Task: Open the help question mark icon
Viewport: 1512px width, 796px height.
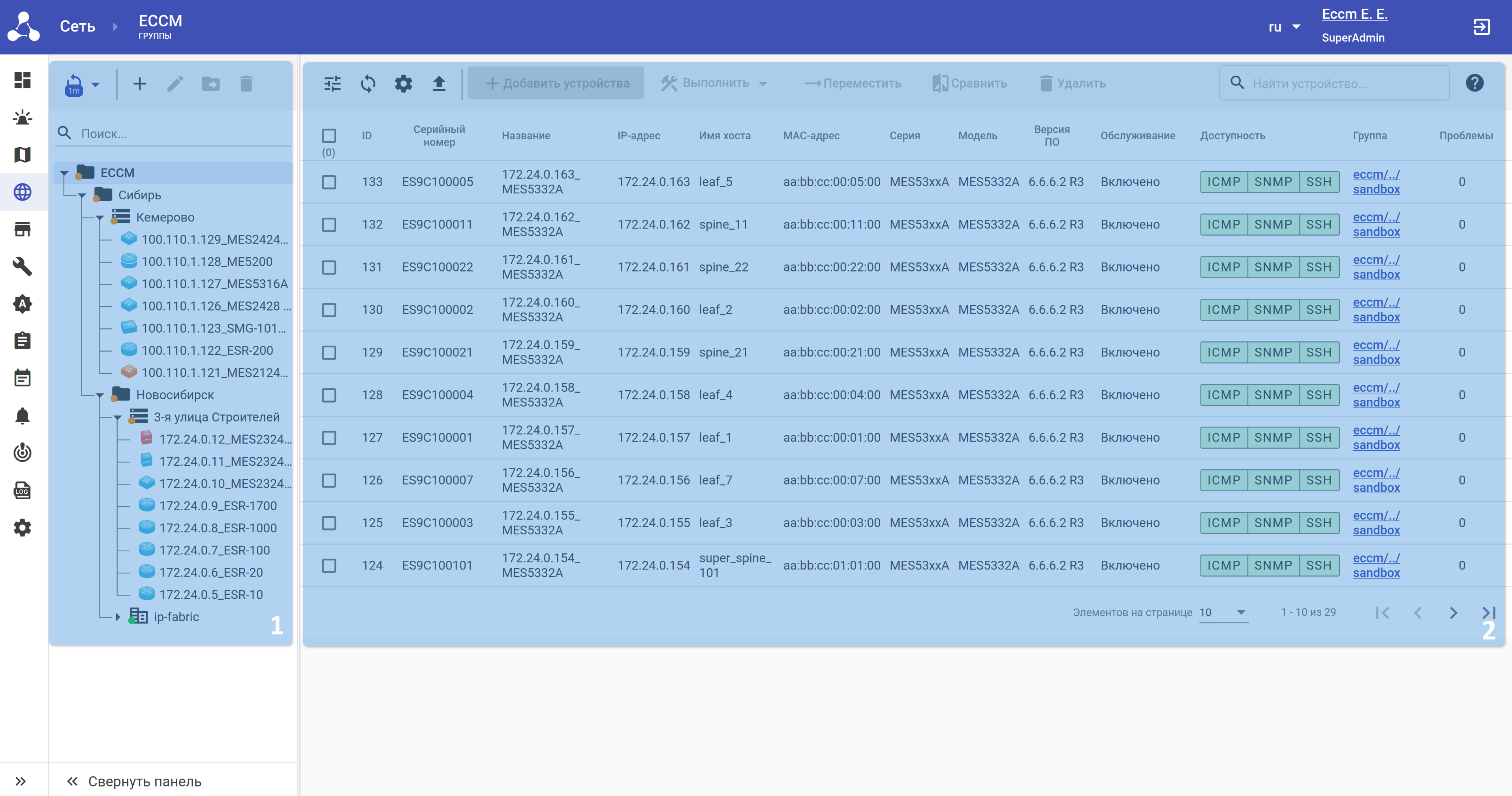Action: (x=1474, y=83)
